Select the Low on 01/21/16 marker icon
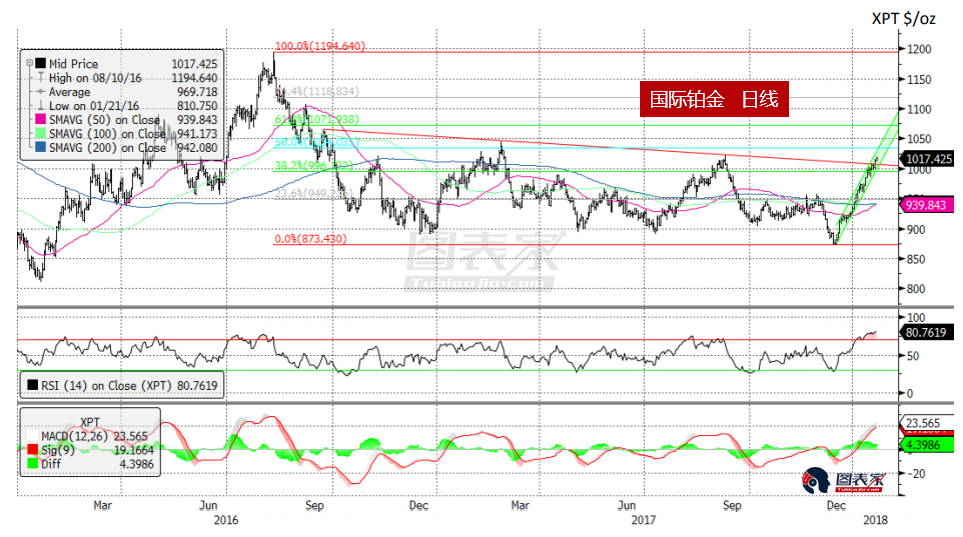 (40, 106)
